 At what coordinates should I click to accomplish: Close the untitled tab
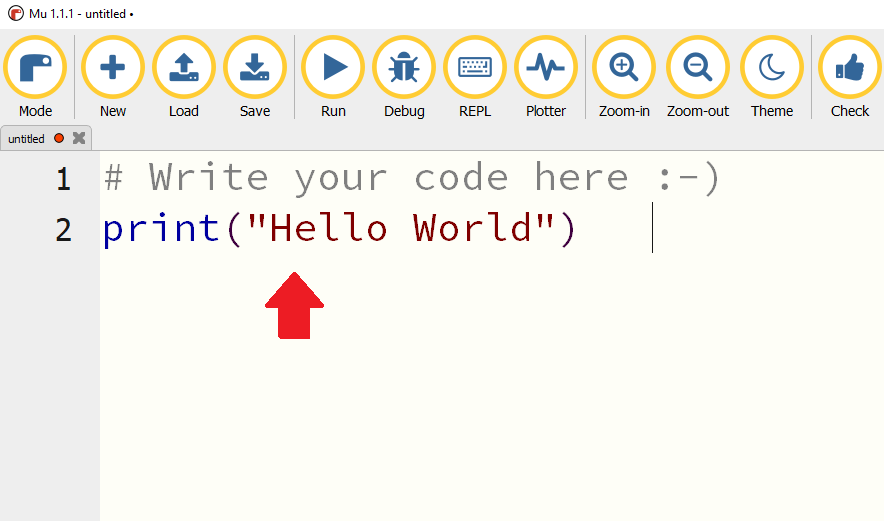(x=79, y=138)
